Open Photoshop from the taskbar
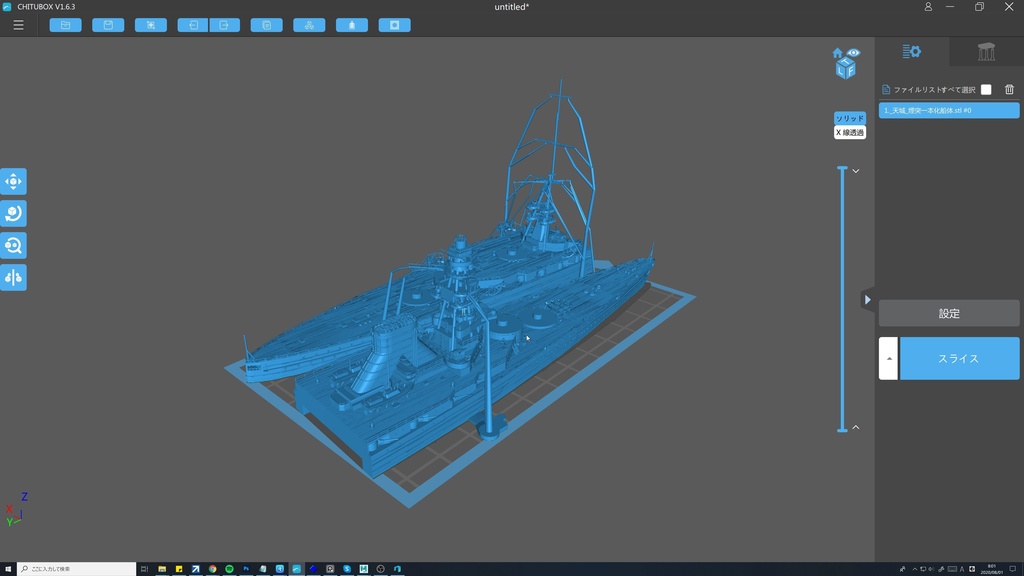Viewport: 1024px width, 576px height. tap(246, 569)
